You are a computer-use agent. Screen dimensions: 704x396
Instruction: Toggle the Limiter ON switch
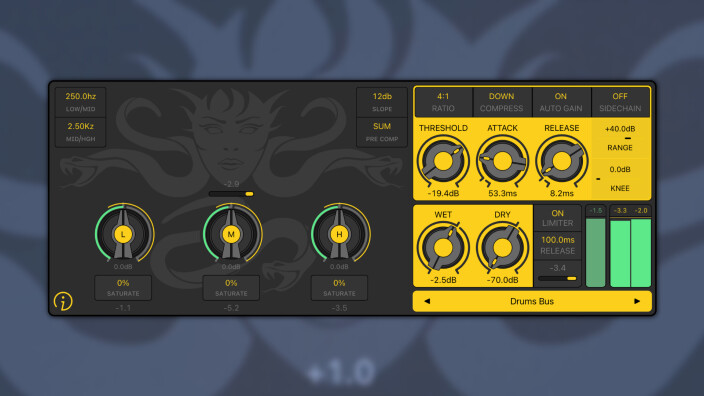(x=557, y=218)
